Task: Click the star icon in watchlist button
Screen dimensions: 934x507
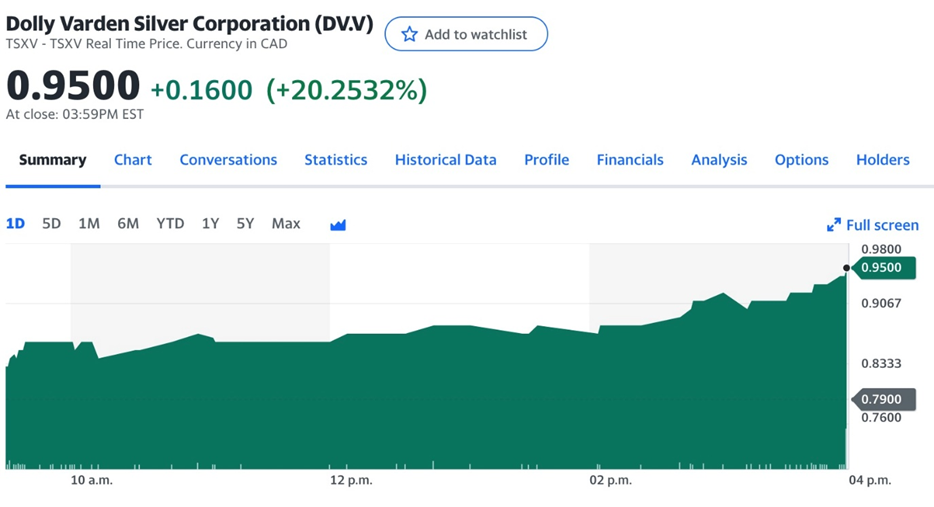Action: coord(409,34)
